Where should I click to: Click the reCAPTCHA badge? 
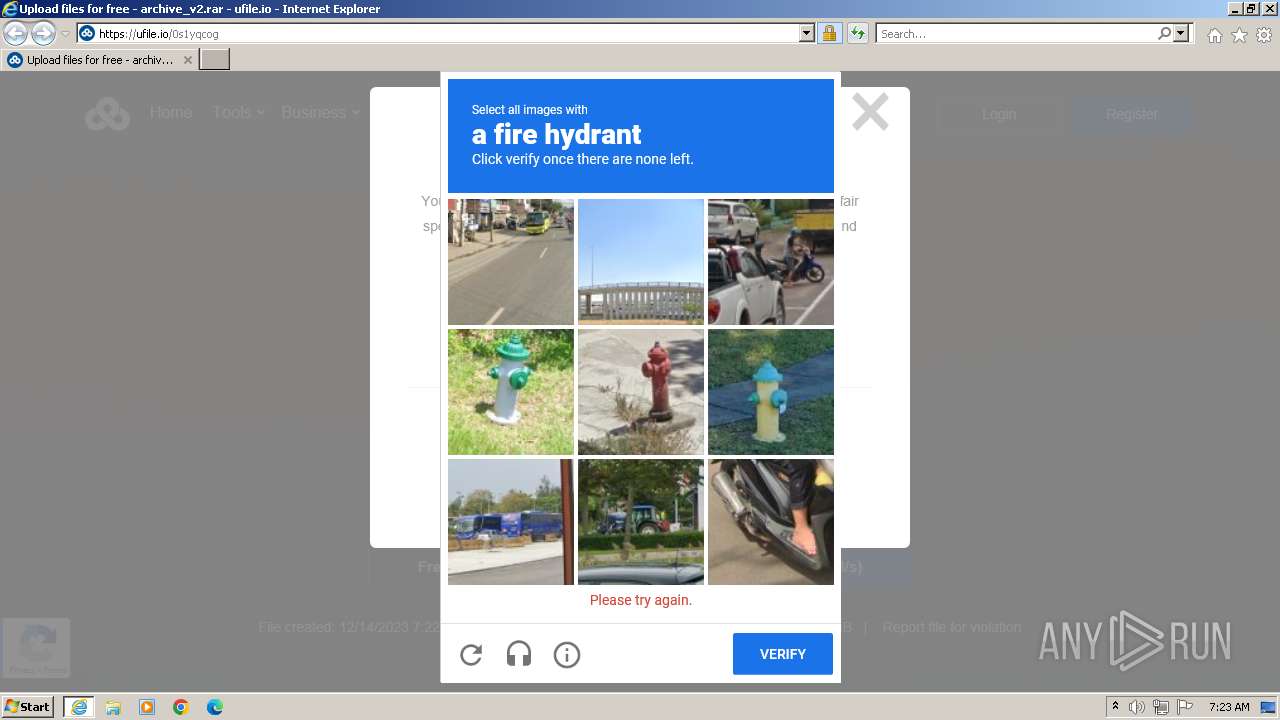[x=36, y=648]
